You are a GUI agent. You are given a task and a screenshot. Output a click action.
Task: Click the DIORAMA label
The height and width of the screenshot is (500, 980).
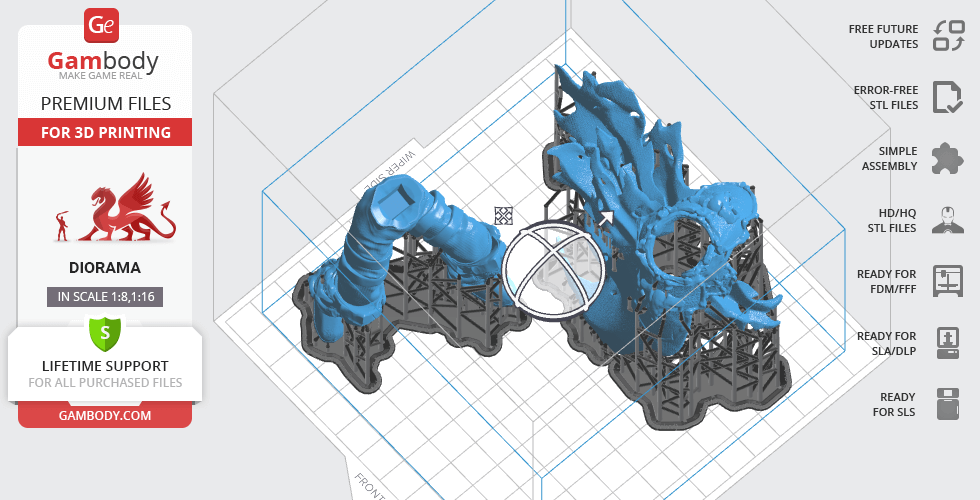(x=105, y=268)
